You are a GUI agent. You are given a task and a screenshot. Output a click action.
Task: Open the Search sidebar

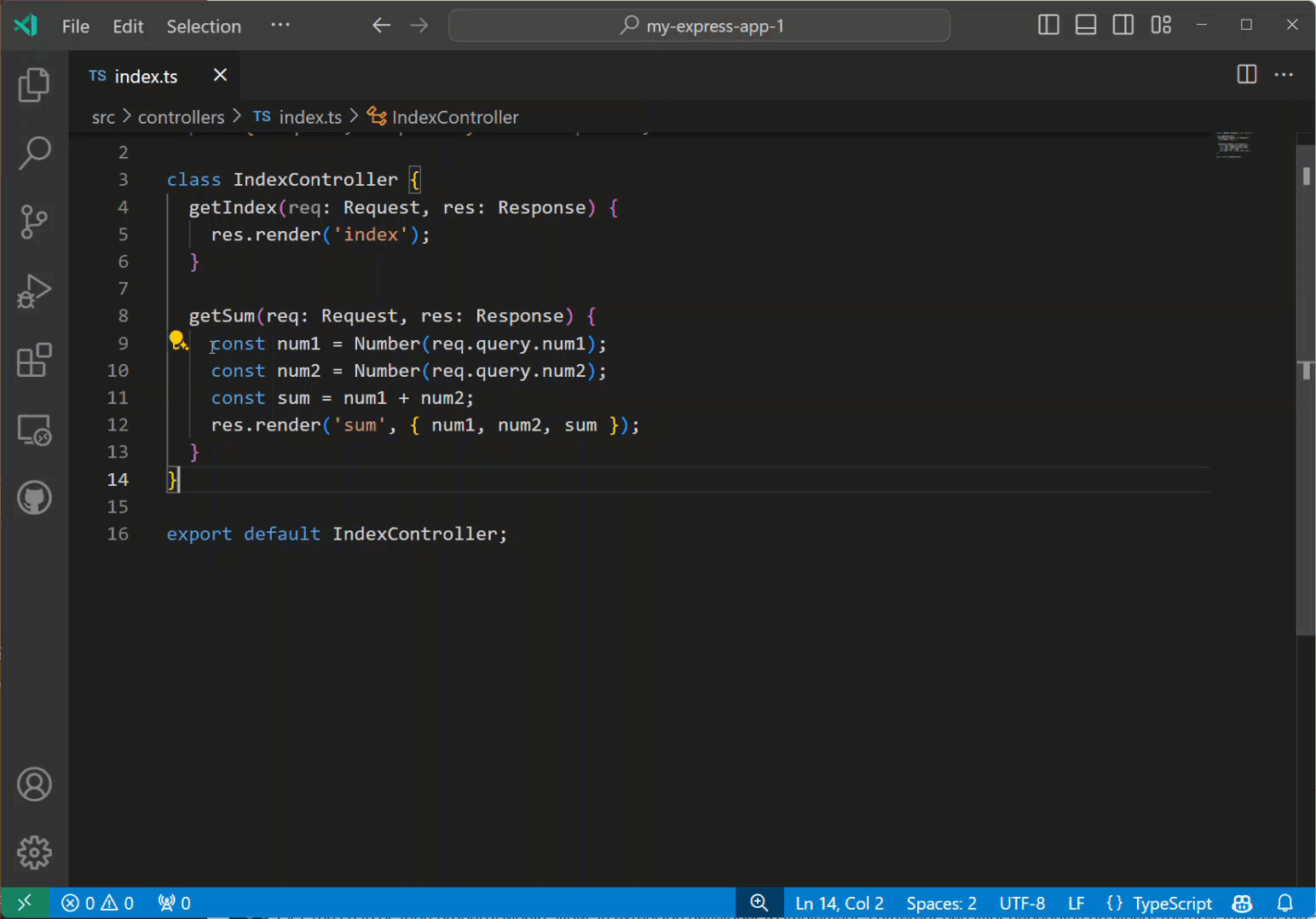pyautogui.click(x=34, y=153)
